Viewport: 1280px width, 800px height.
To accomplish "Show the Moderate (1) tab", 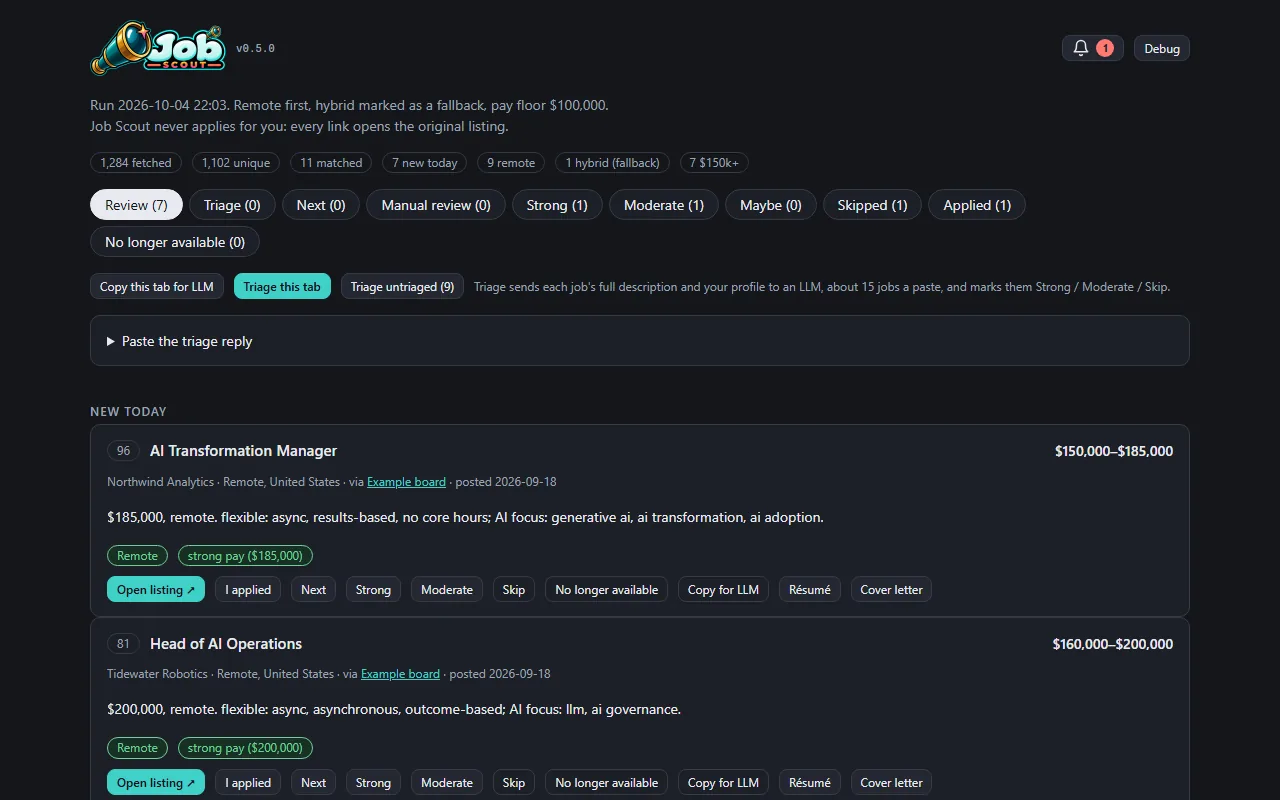I will [664, 205].
